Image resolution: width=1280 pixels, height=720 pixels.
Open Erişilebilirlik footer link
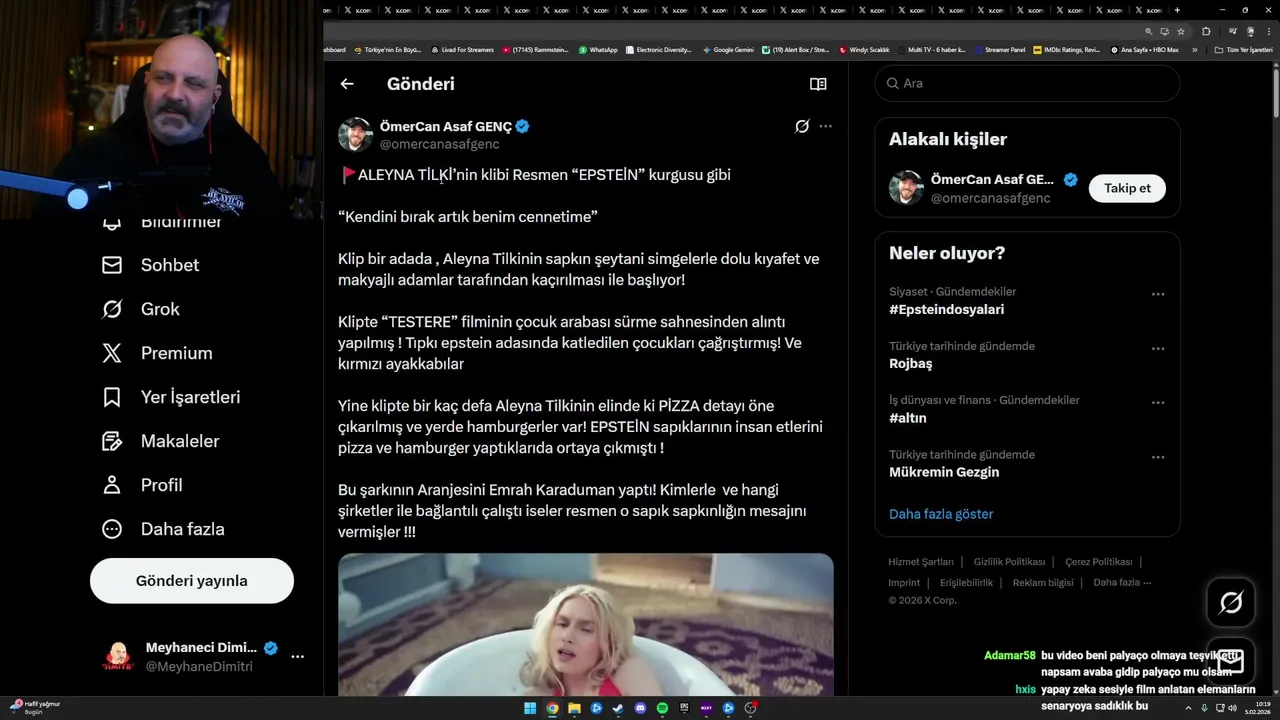966,583
